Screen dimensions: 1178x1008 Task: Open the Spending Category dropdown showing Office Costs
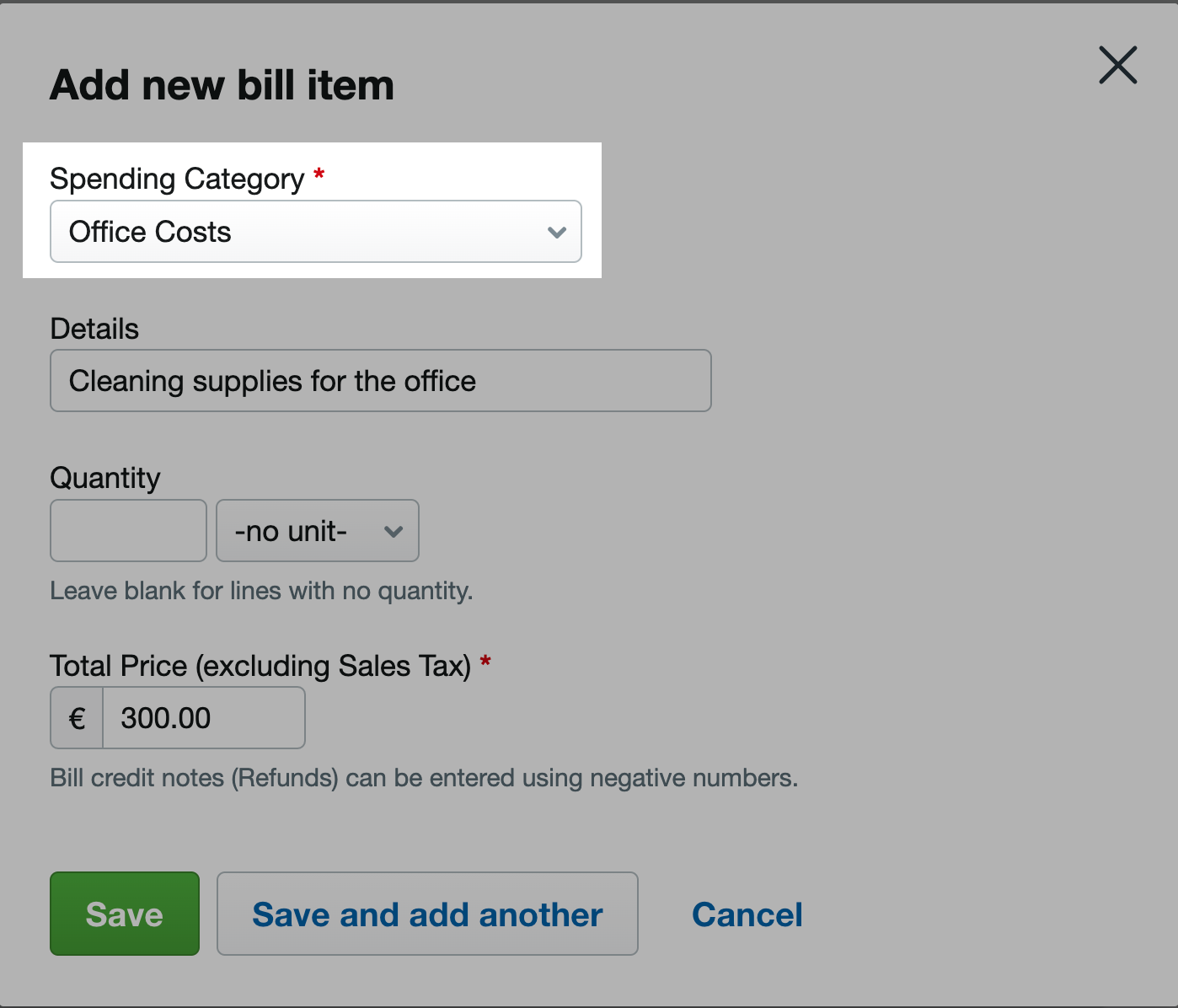[316, 232]
